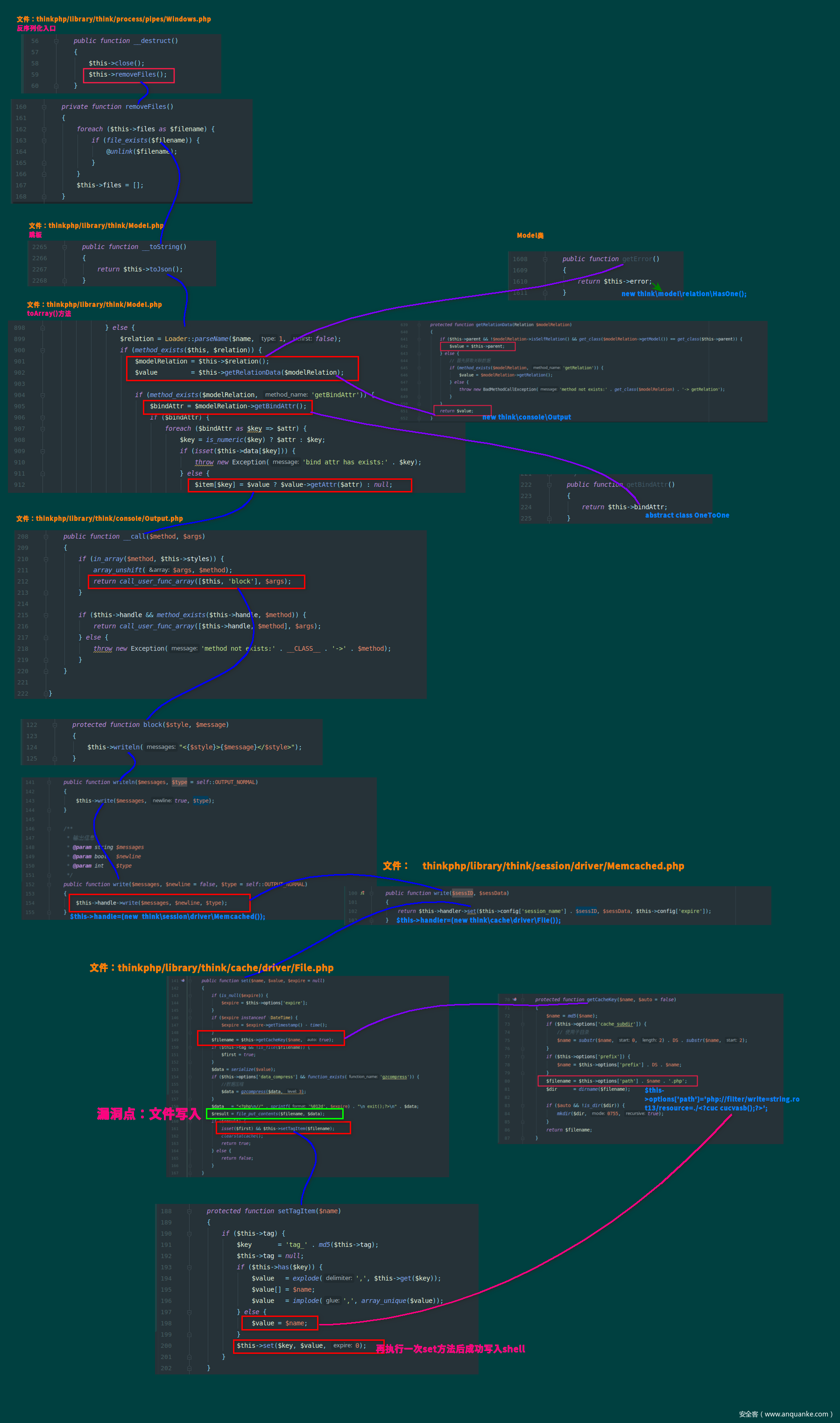Click return $this->toJson(); on line 2267
This screenshot has width=840, height=1423.
140,270
